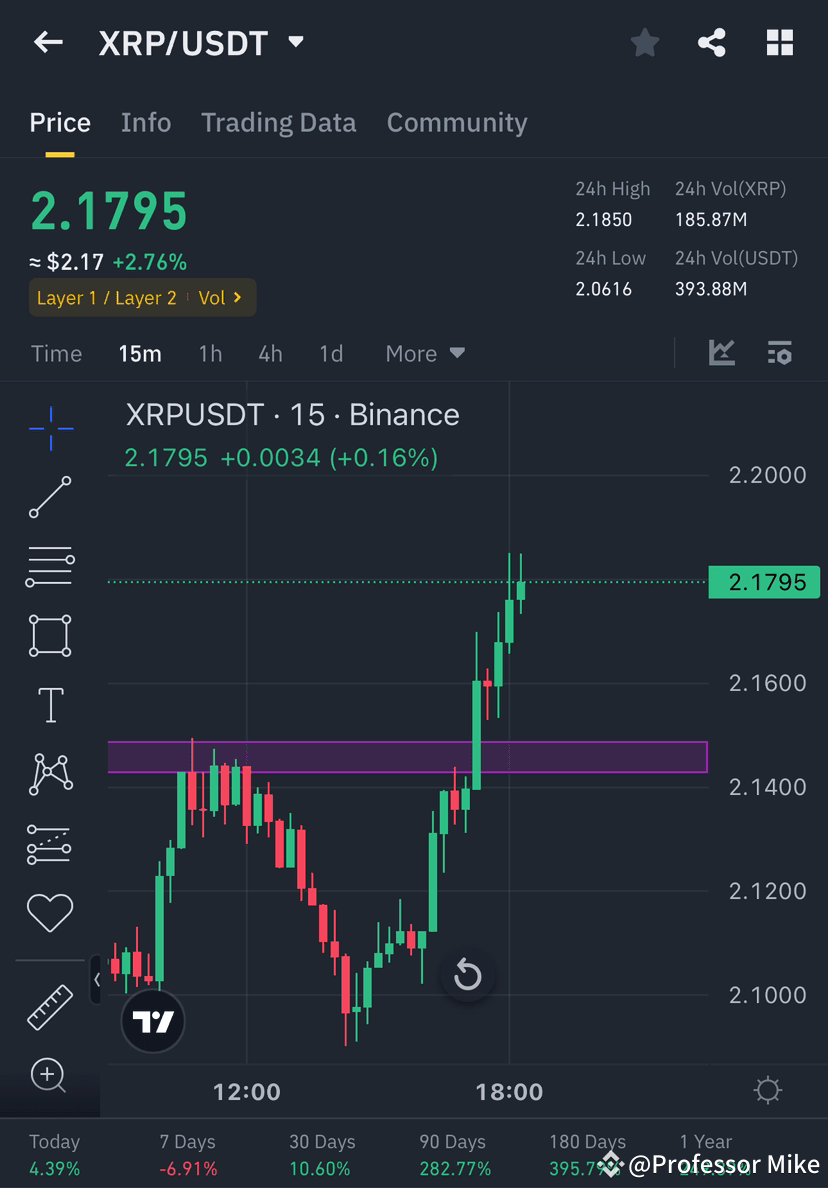Select the horizontal lines tool
This screenshot has height=1188, width=828.
tap(50, 566)
